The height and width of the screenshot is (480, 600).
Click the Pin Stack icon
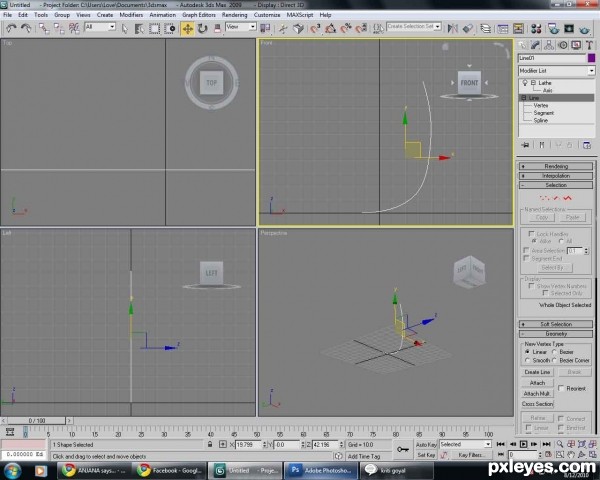click(x=525, y=145)
